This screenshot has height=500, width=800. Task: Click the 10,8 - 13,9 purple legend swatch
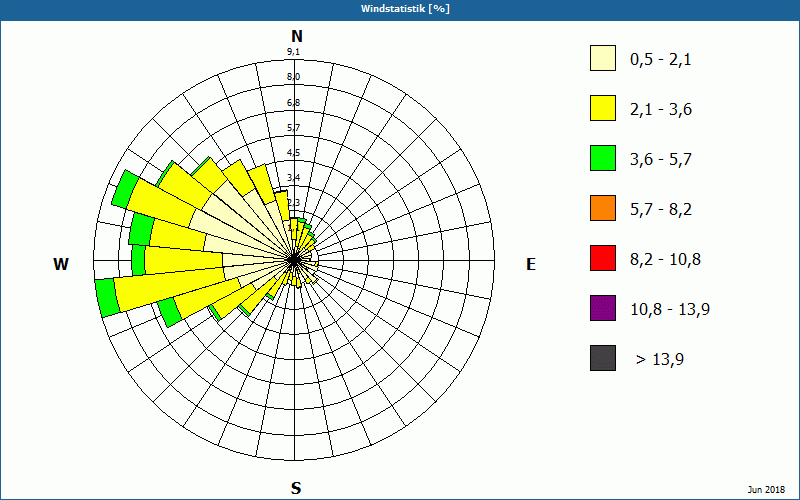click(x=603, y=308)
